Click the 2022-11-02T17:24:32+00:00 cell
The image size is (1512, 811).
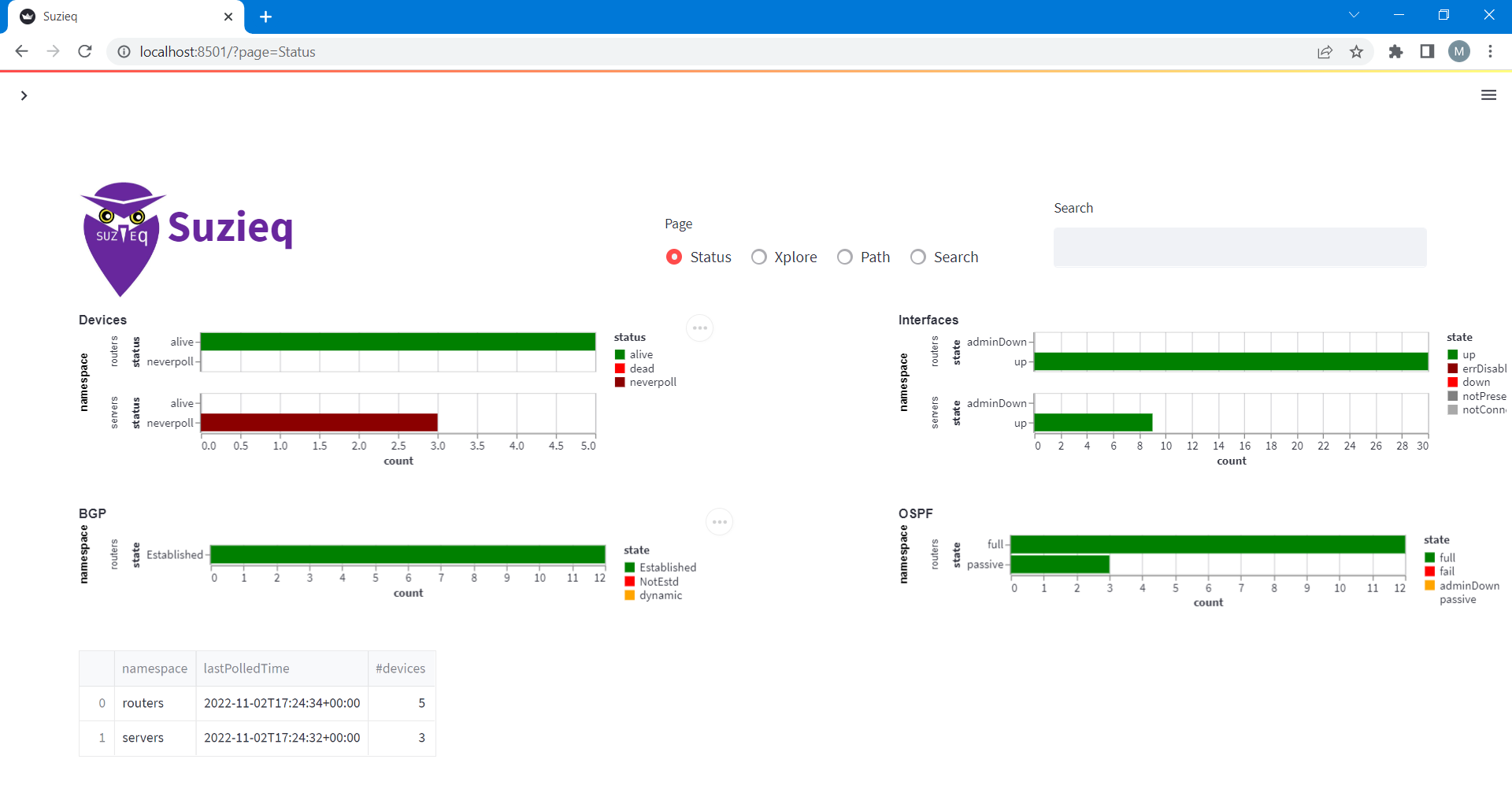[282, 738]
